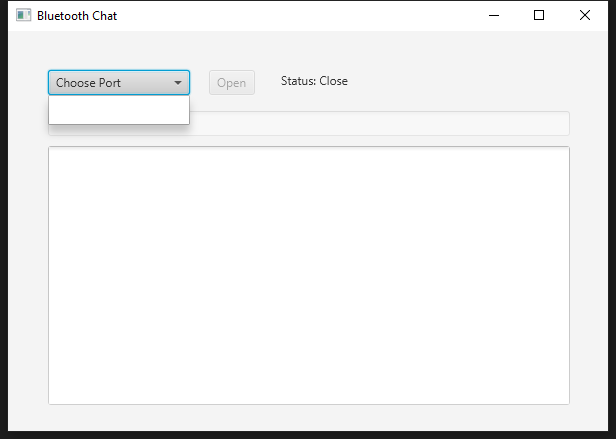Click the word "Close" in status
The width and height of the screenshot is (616, 439).
334,81
